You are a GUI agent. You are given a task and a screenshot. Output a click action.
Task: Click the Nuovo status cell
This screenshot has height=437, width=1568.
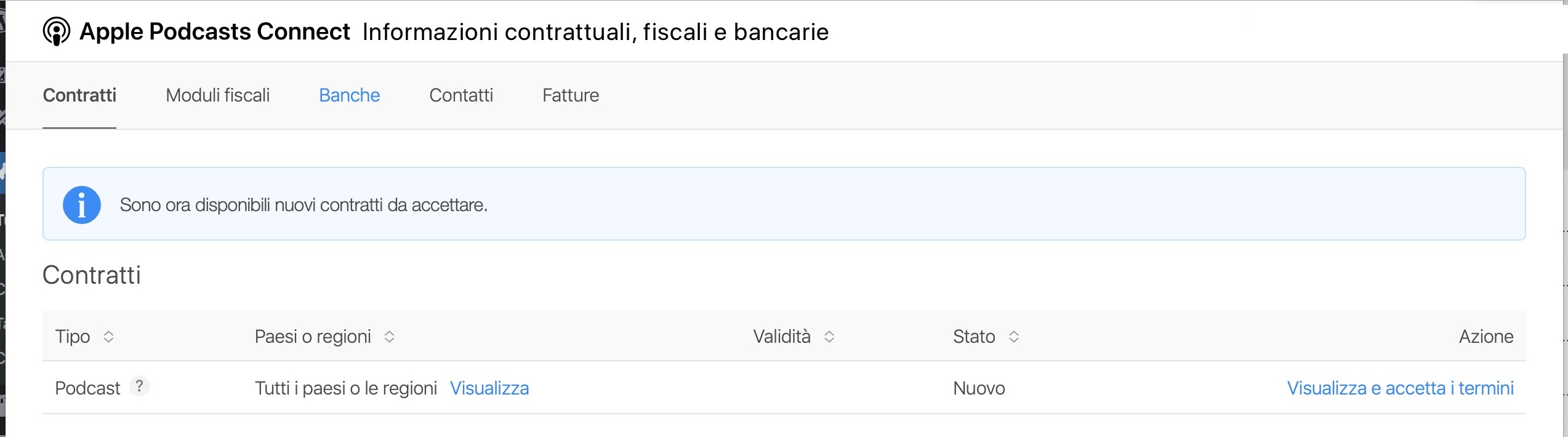[979, 388]
